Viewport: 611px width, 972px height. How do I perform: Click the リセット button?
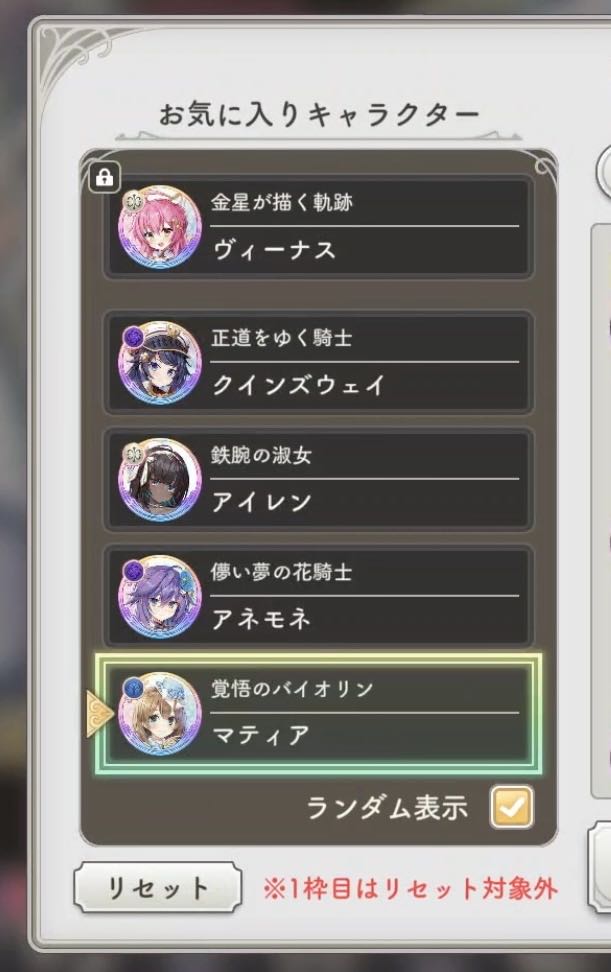[x=157, y=888]
